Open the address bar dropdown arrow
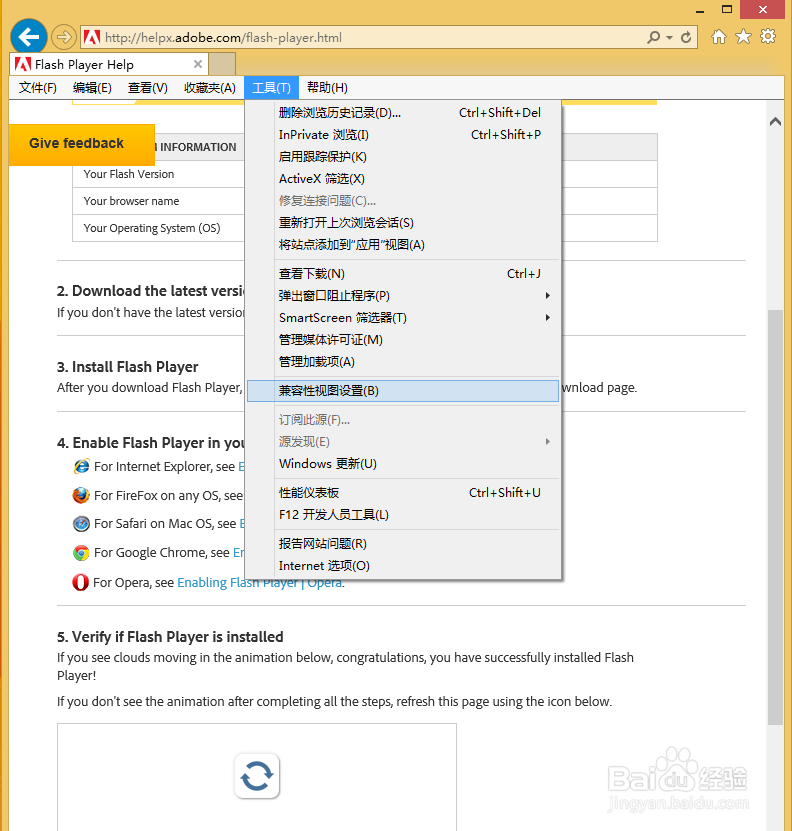The height and width of the screenshot is (831, 792). pos(669,38)
